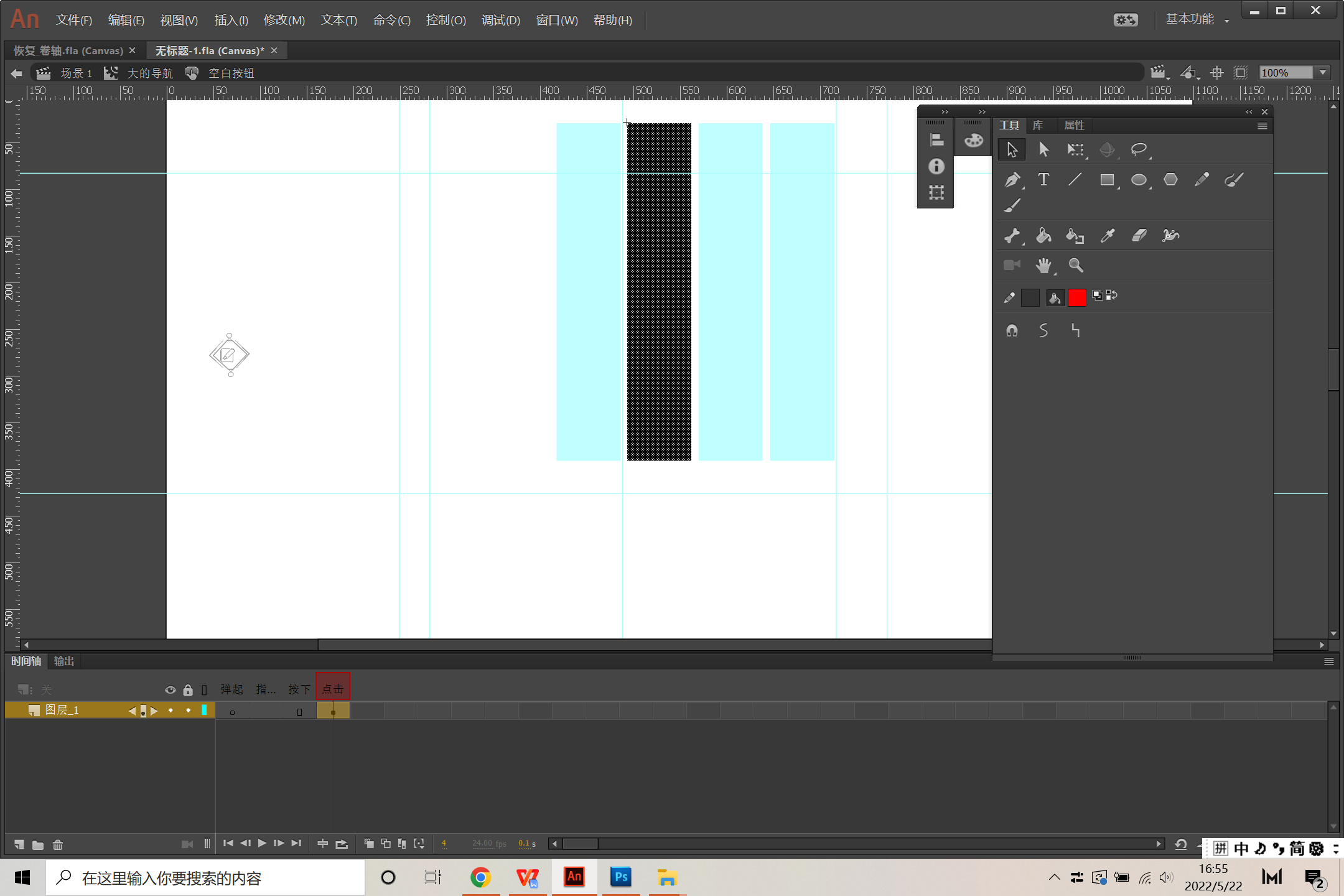Viewport: 1344px width, 896px height.
Task: Click the red fill color swatch
Action: click(1076, 297)
